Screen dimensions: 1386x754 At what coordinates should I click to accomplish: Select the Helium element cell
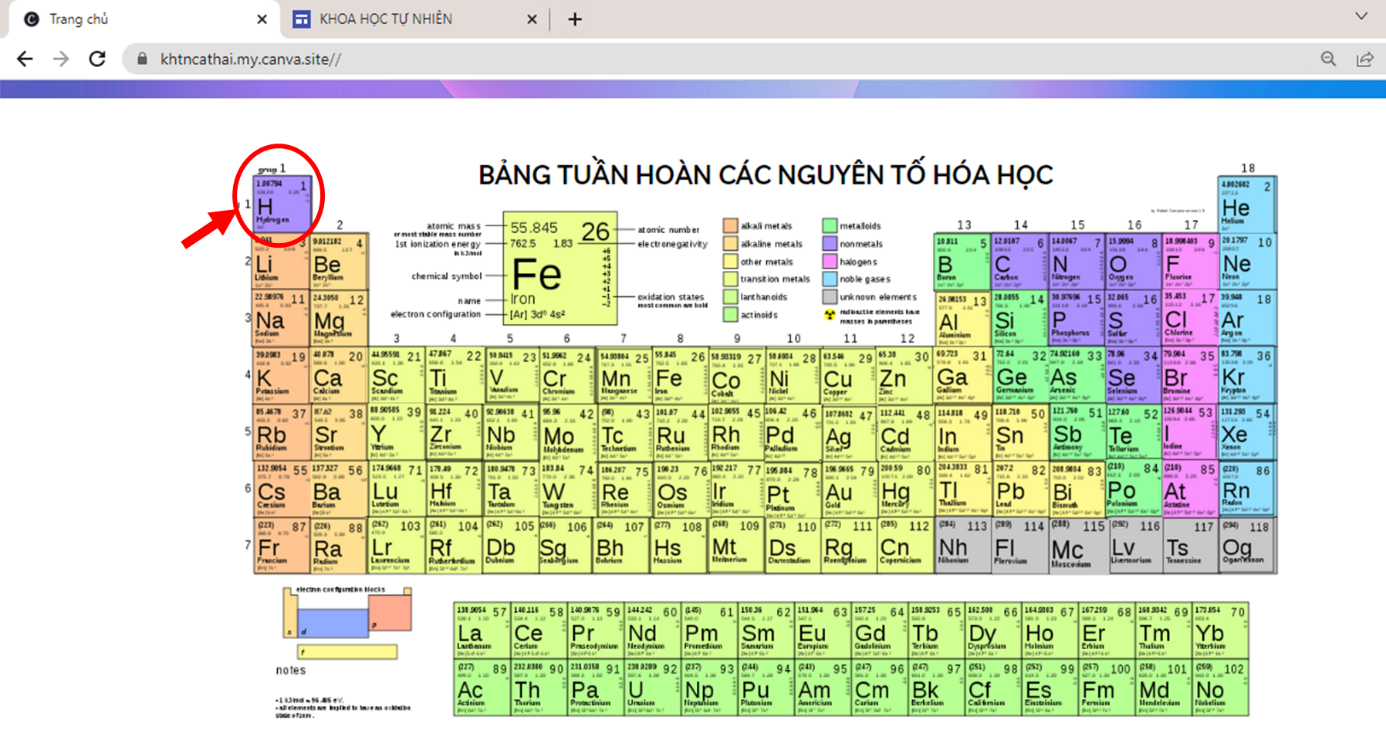tap(1247, 204)
